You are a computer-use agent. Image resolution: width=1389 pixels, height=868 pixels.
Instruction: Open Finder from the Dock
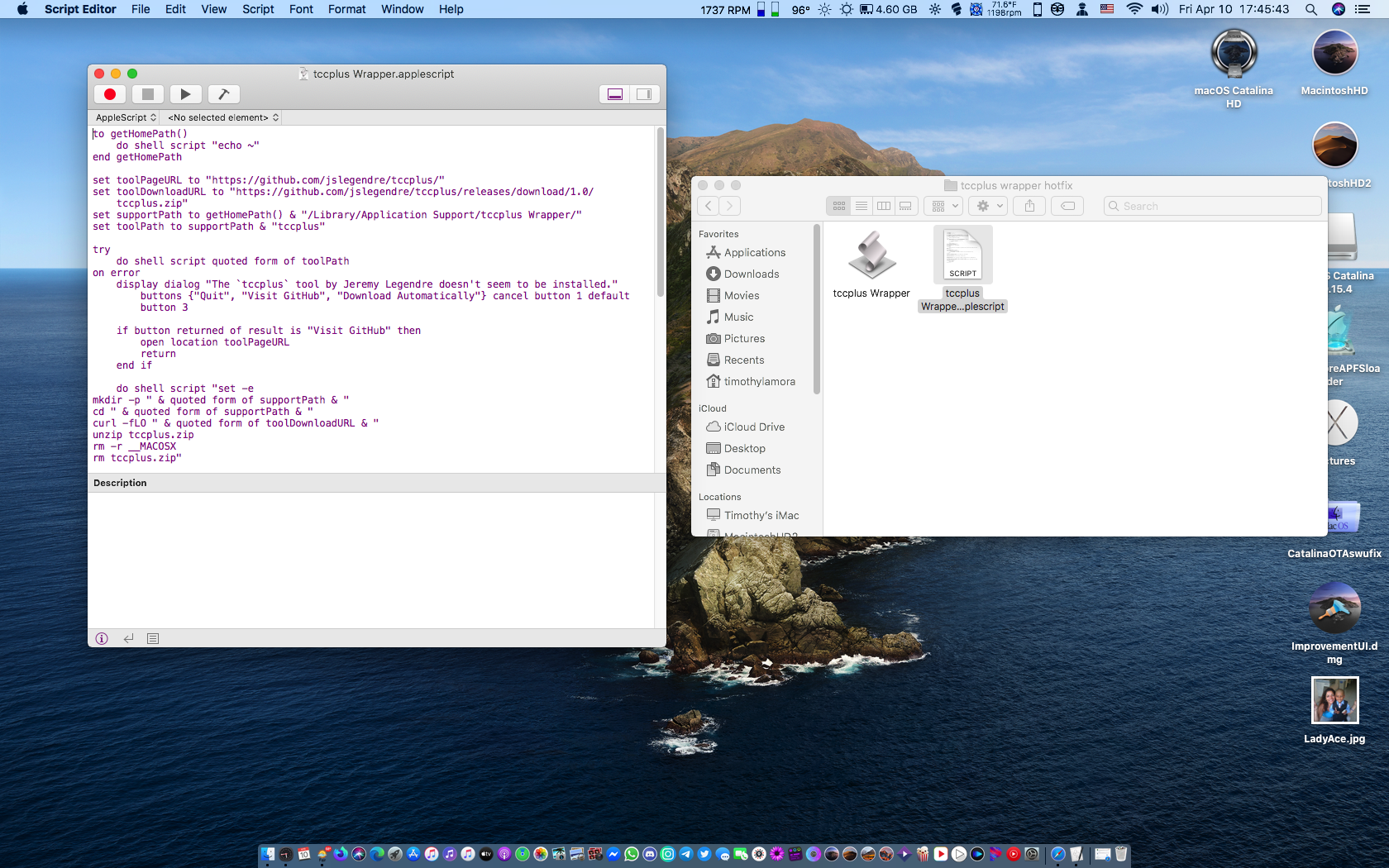pyautogui.click(x=268, y=854)
